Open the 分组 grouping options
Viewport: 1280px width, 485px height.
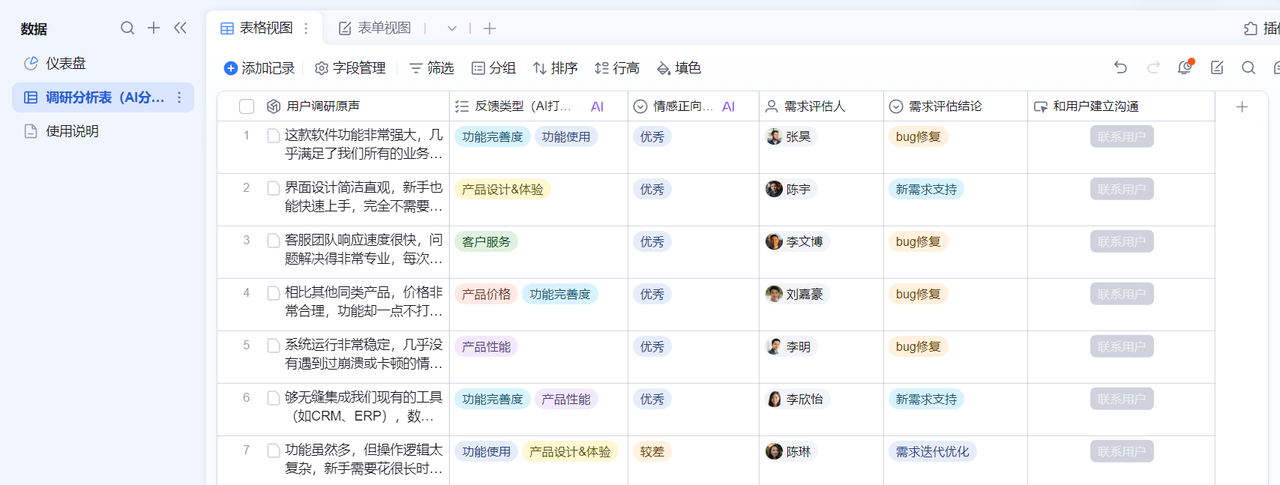493,68
